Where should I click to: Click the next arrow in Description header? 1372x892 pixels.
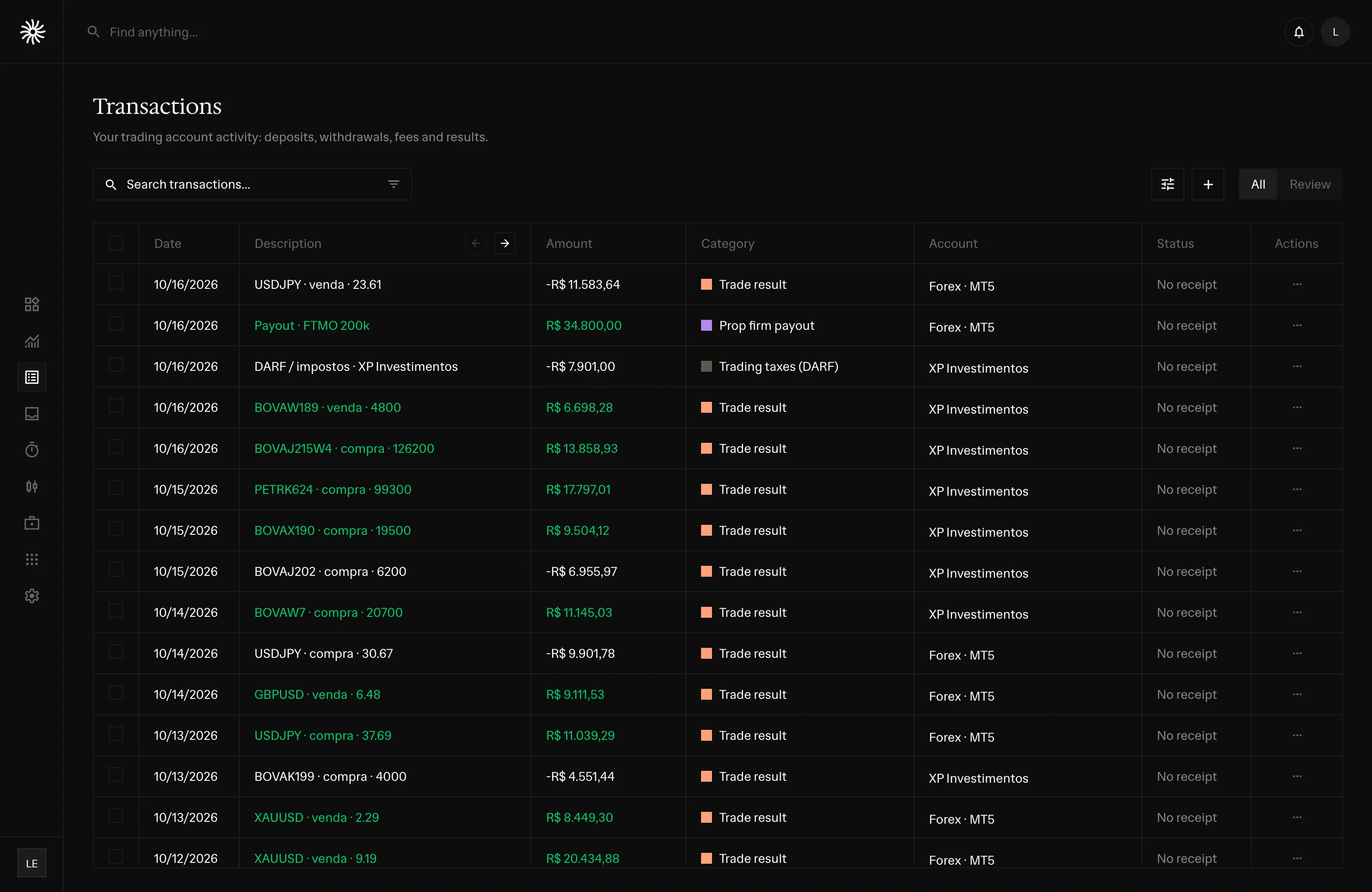[x=505, y=243]
